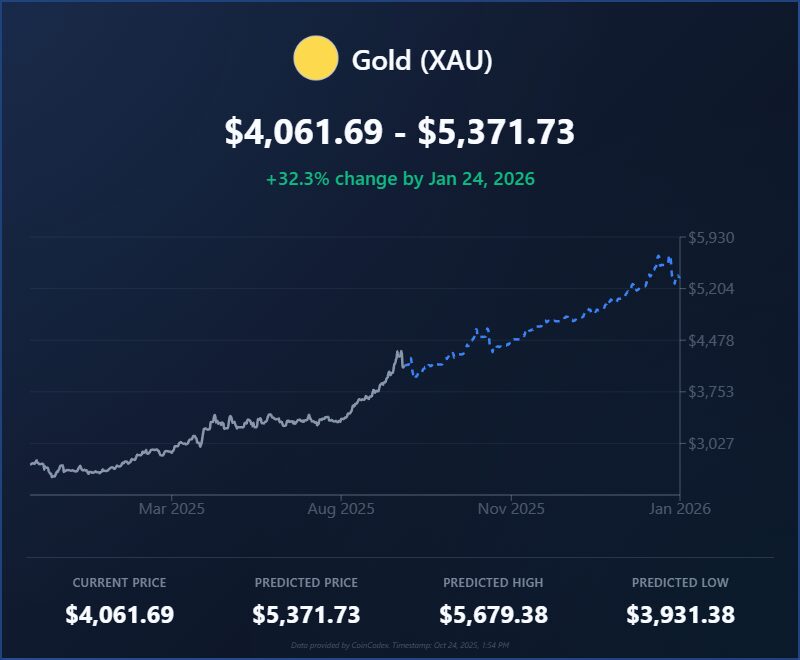Click the $3,931.38 Predicted Low value
Image resolution: width=800 pixels, height=660 pixels.
click(680, 615)
